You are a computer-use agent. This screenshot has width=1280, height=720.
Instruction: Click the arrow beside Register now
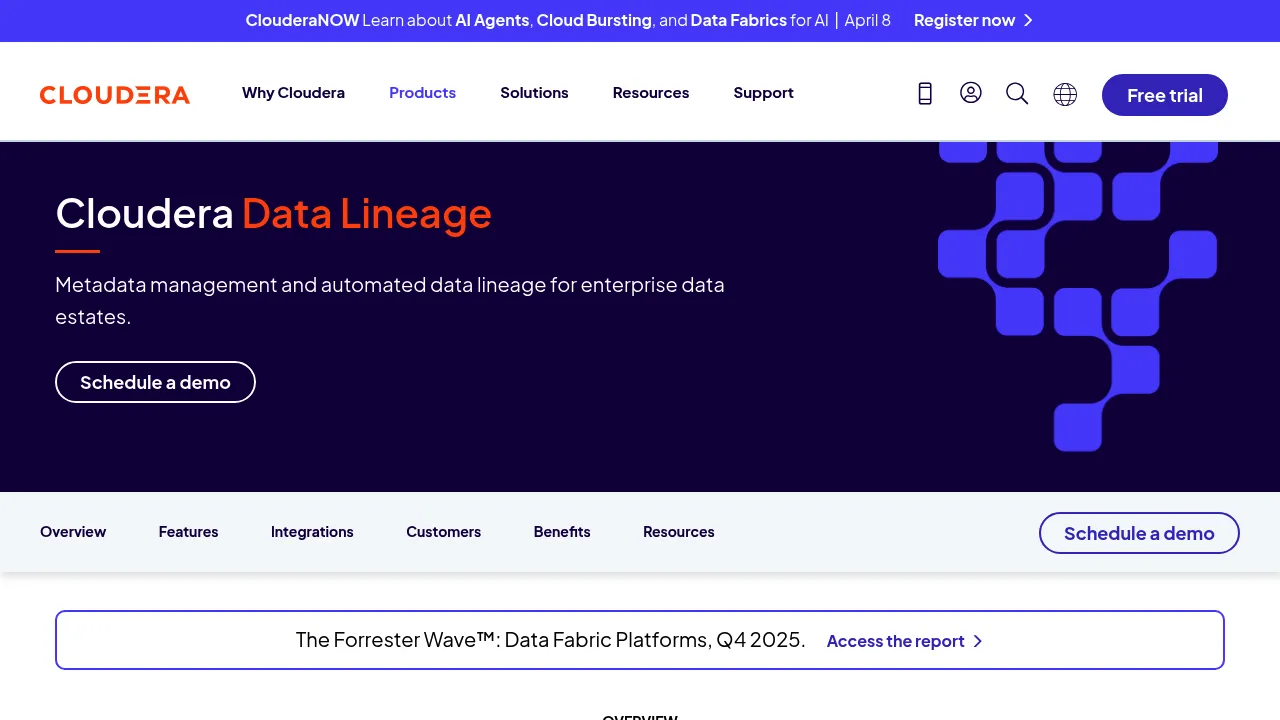[x=1028, y=20]
